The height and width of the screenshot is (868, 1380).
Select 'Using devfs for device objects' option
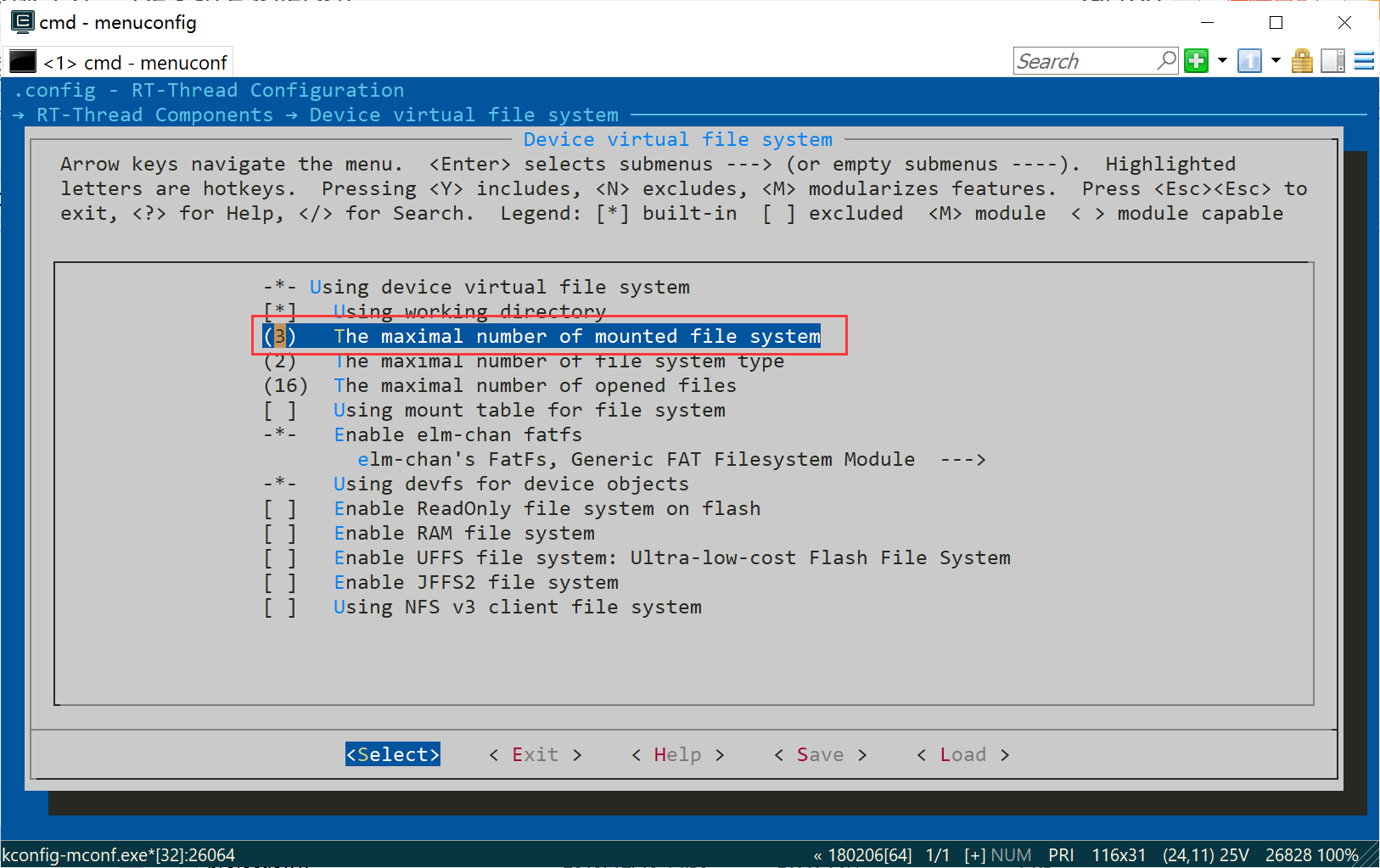(476, 484)
